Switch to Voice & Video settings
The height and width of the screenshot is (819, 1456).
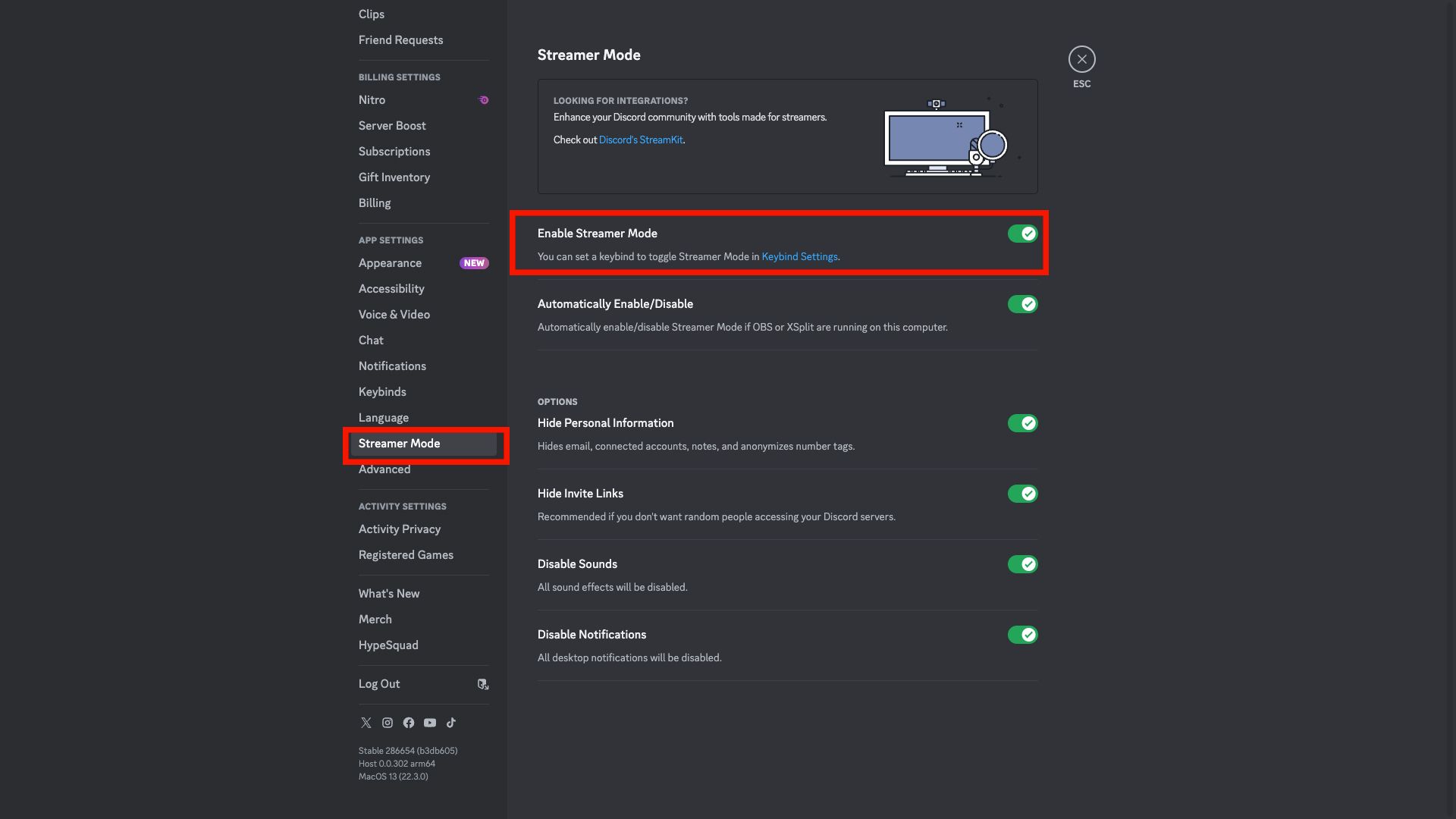pos(394,314)
